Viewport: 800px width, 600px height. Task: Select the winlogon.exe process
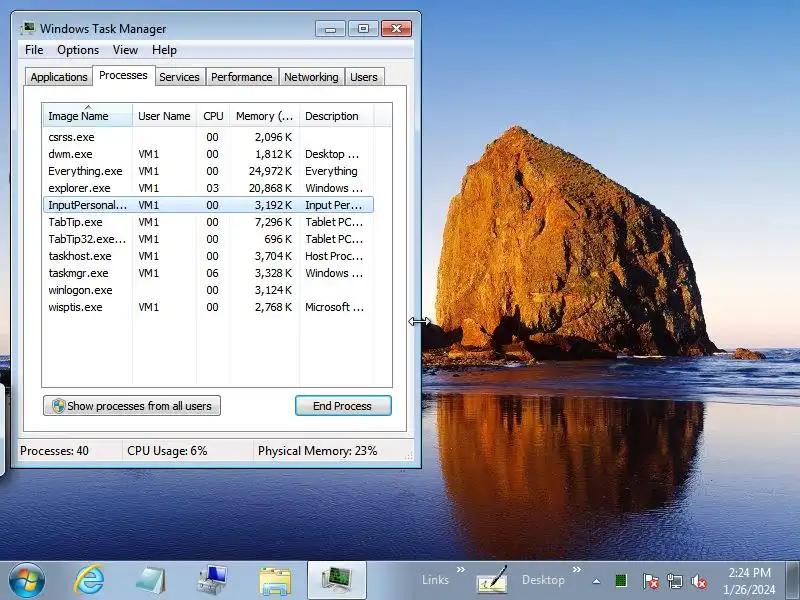click(208, 290)
